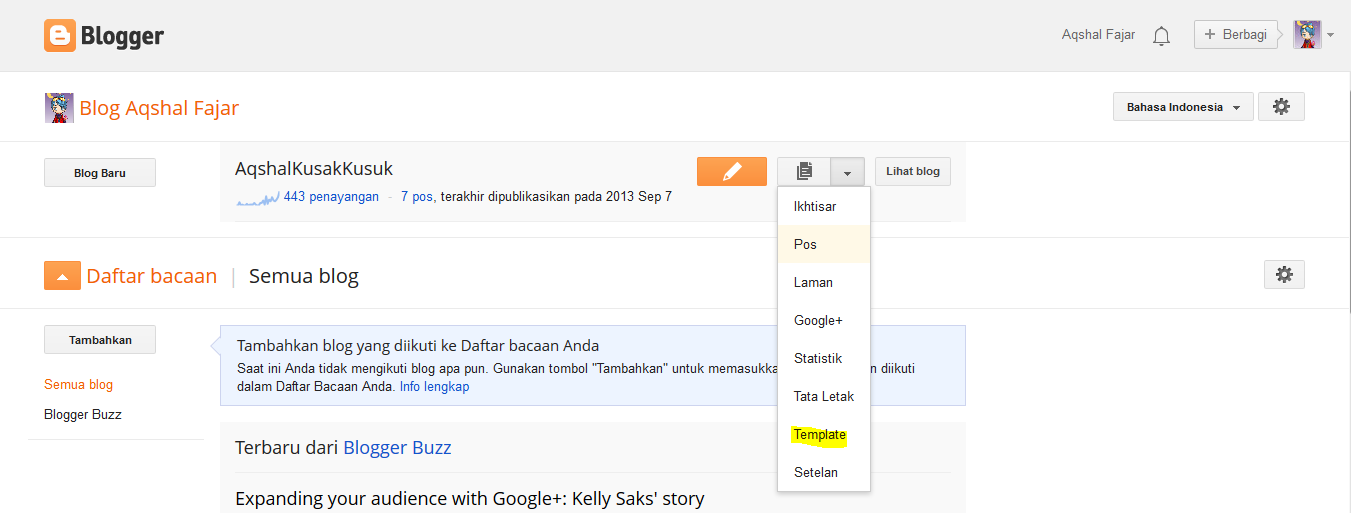The image size is (1351, 513).
Task: Open the 443 penayangan link
Action: [x=331, y=197]
